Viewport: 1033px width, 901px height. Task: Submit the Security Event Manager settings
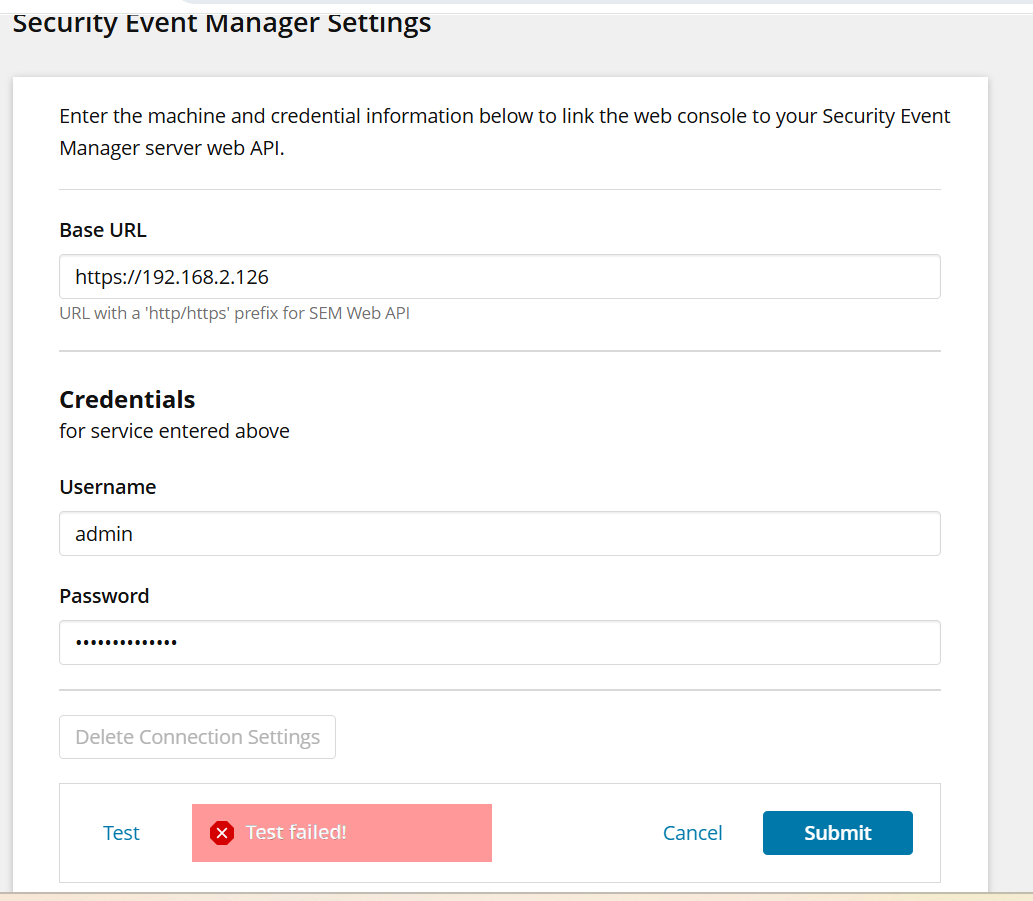[x=837, y=833]
